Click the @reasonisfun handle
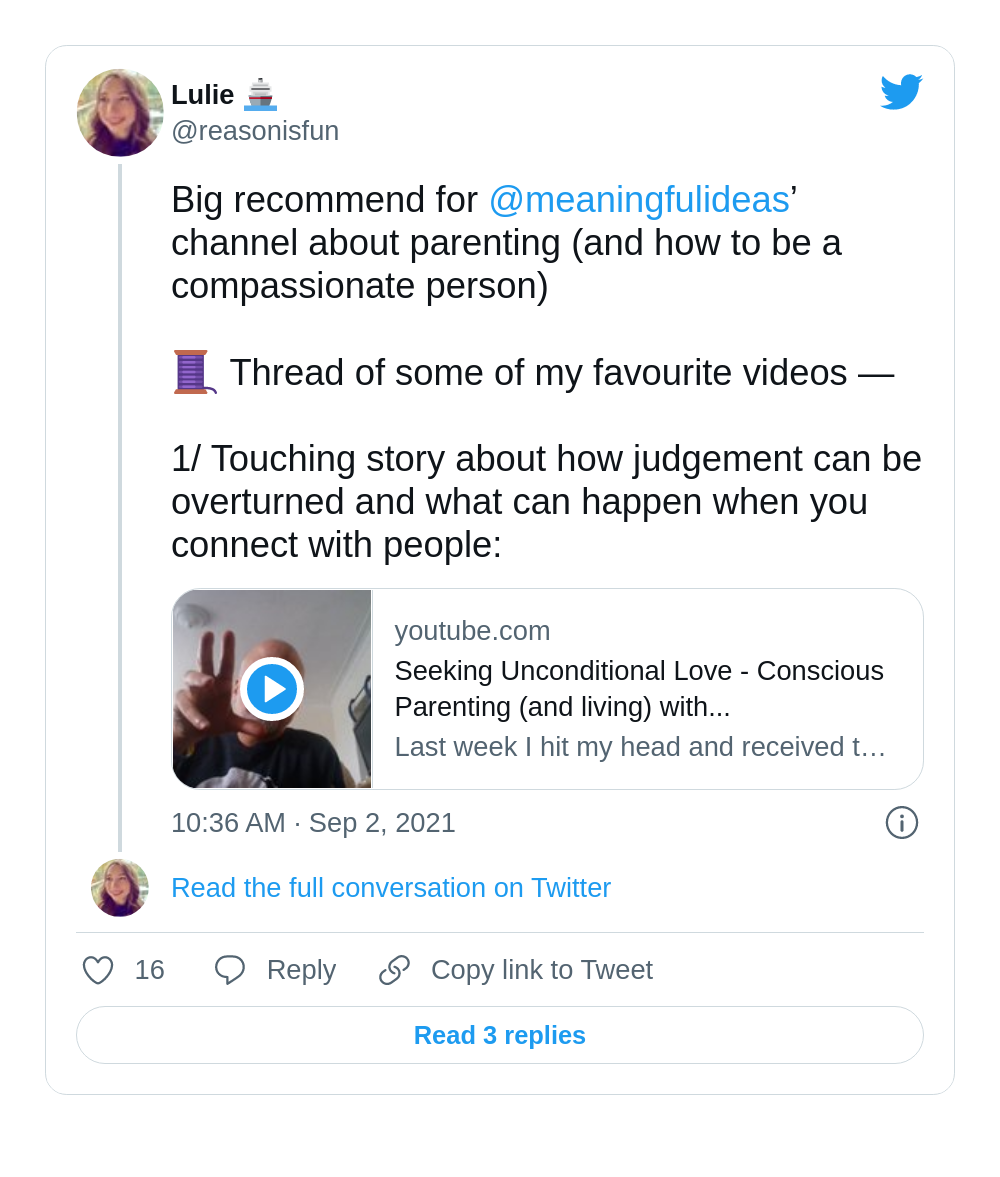Image resolution: width=1000 pixels, height=1177 pixels. [x=255, y=131]
